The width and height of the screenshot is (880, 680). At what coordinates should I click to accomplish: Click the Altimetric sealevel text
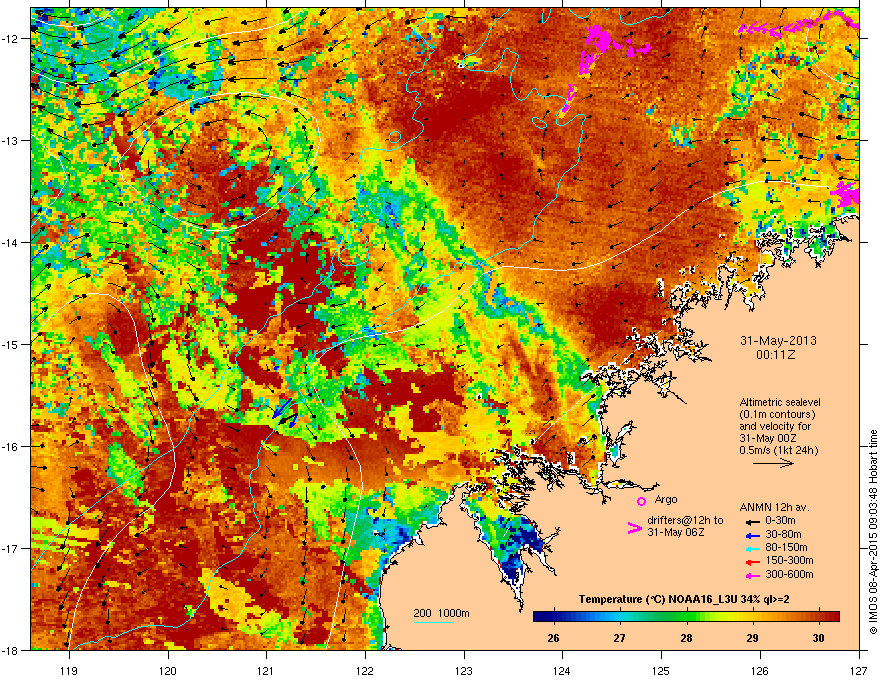(780, 402)
